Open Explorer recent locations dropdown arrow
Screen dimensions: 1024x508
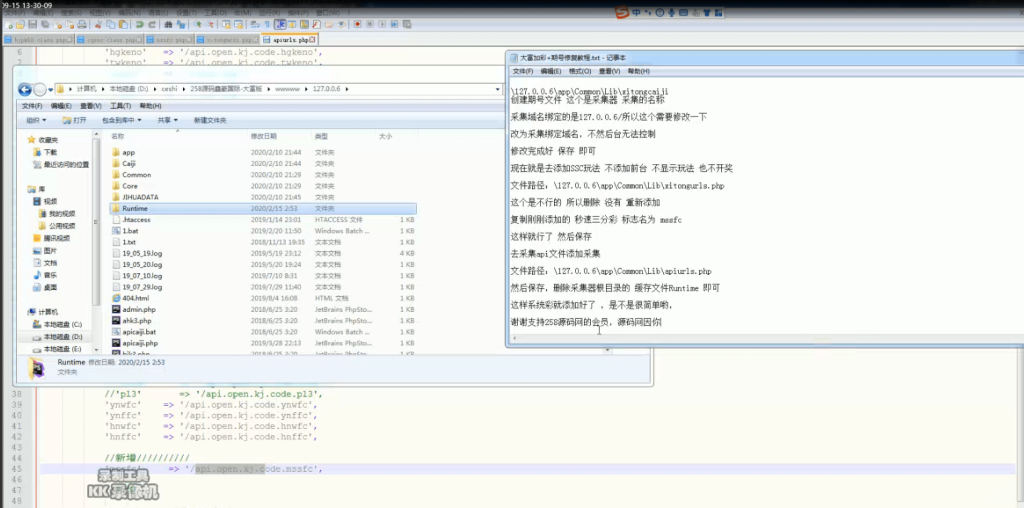point(50,89)
